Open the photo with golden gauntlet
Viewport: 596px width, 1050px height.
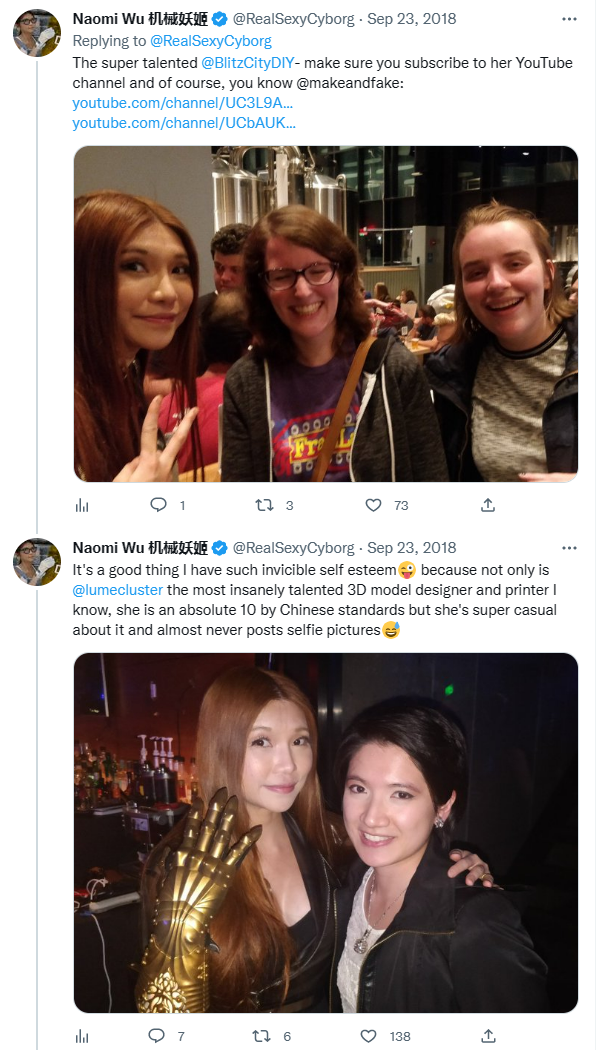tap(325, 833)
